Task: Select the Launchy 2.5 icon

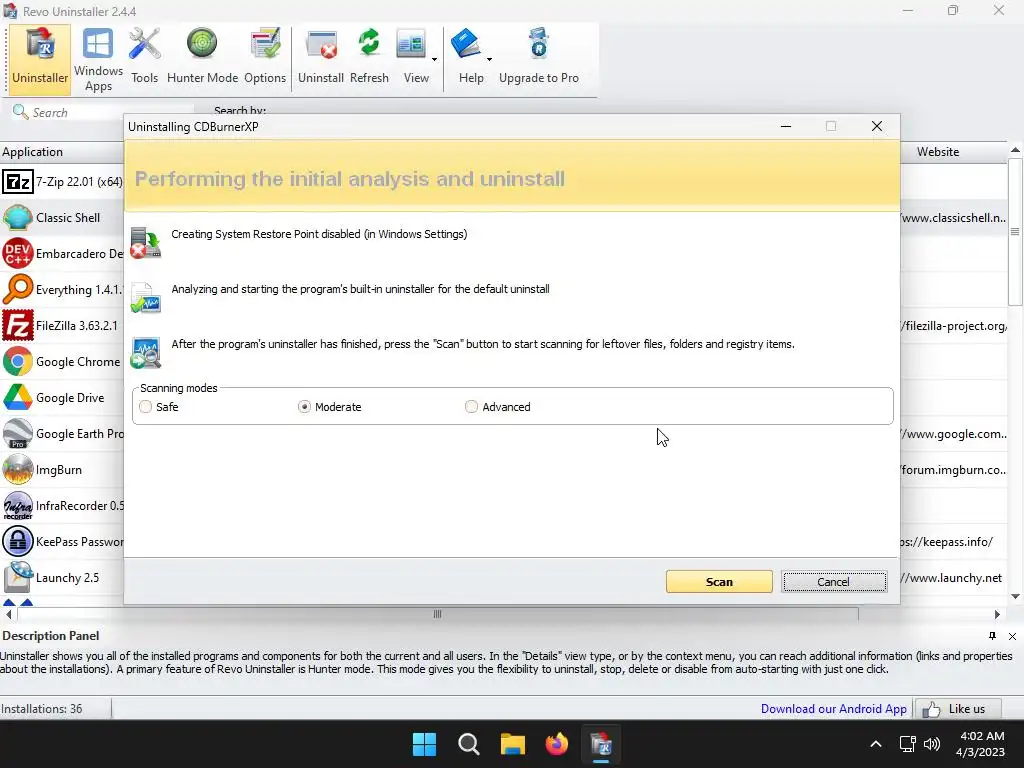Action: pos(18,577)
